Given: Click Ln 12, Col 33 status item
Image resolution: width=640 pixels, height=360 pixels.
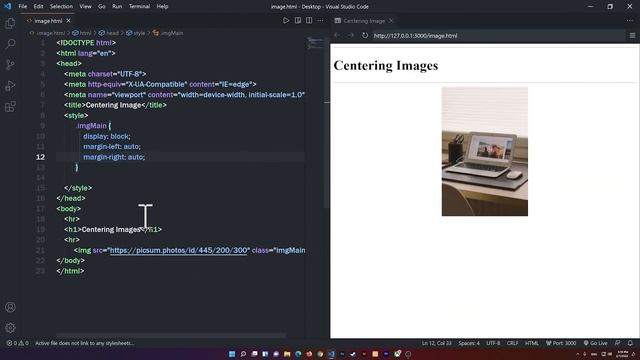Looking at the screenshot, I should [x=436, y=343].
